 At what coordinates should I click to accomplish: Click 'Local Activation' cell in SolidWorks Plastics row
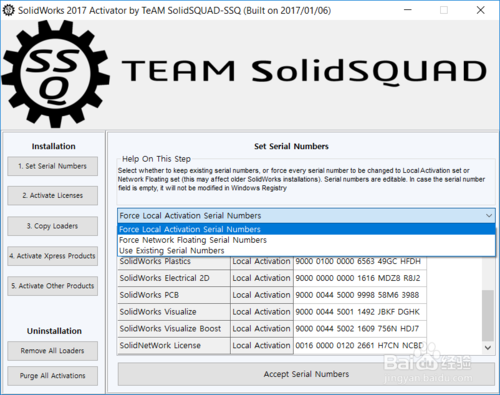[x=262, y=262]
